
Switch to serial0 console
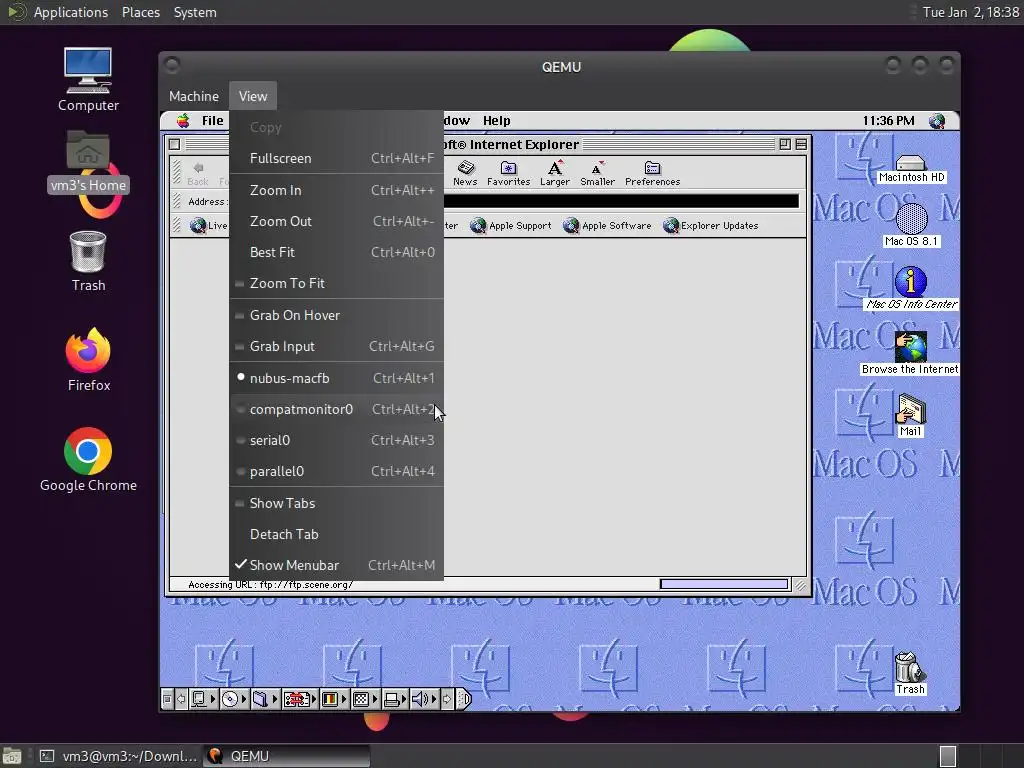pos(336,440)
